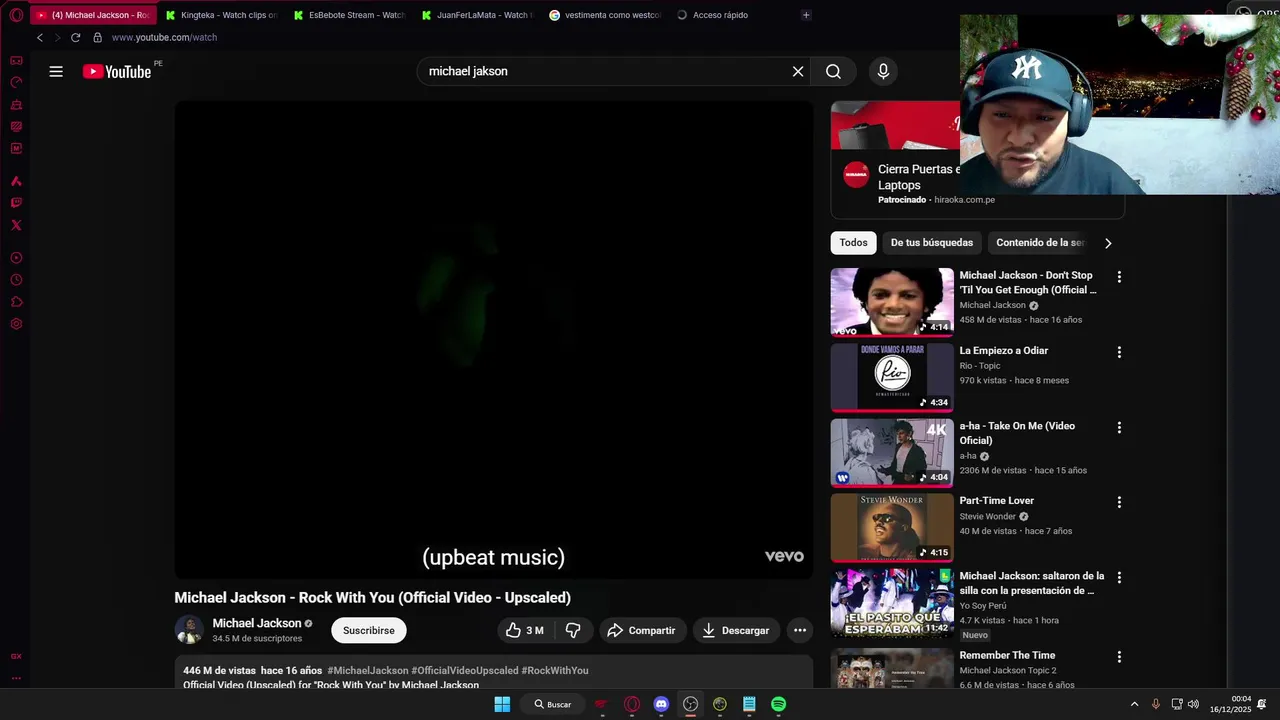Click the taskbar Buscar search box
This screenshot has height=720, width=1280.
pos(553,704)
